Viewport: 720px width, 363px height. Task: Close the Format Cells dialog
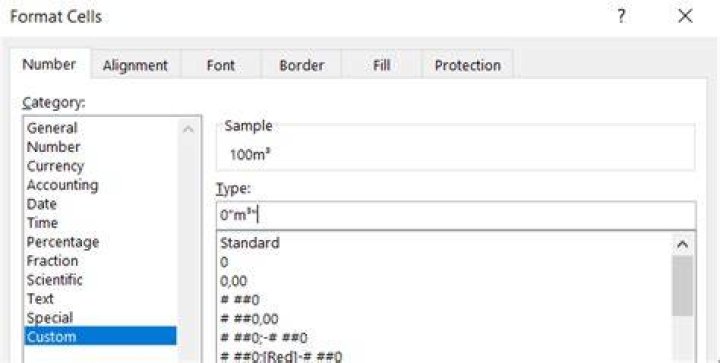(685, 17)
